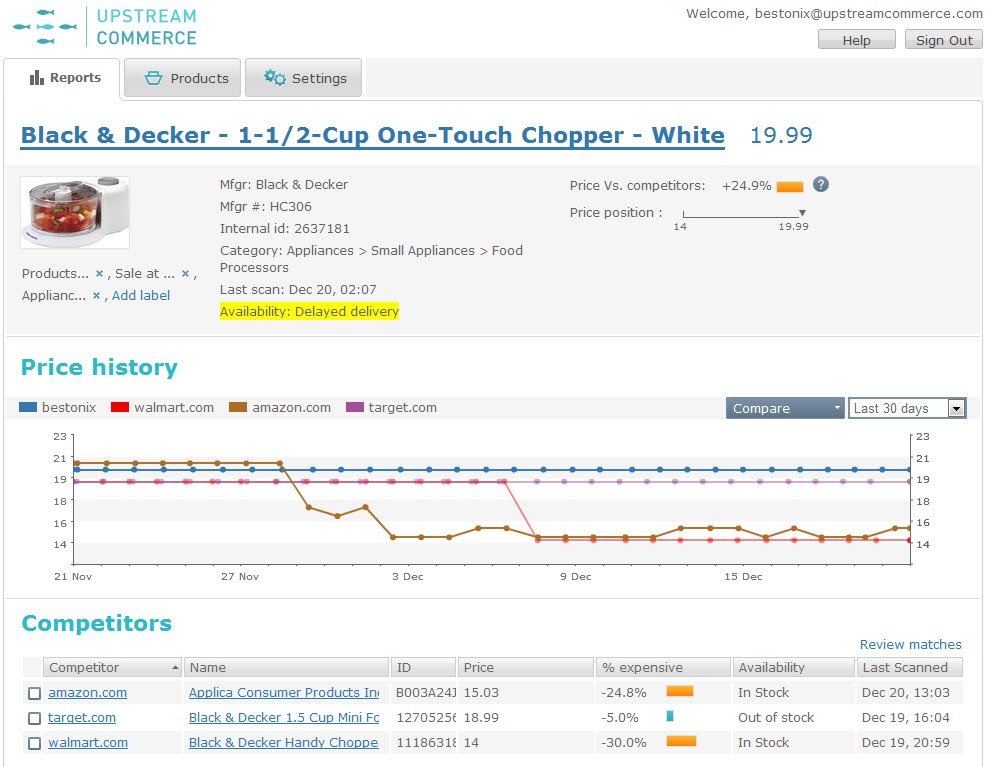The height and width of the screenshot is (767, 988).
Task: Click the -24.8% expensive value
Action: (x=624, y=693)
